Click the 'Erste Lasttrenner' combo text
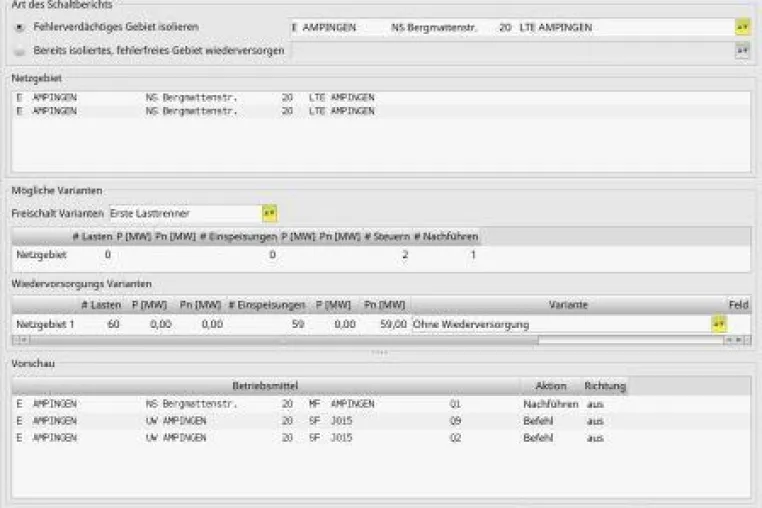 pyautogui.click(x=186, y=213)
